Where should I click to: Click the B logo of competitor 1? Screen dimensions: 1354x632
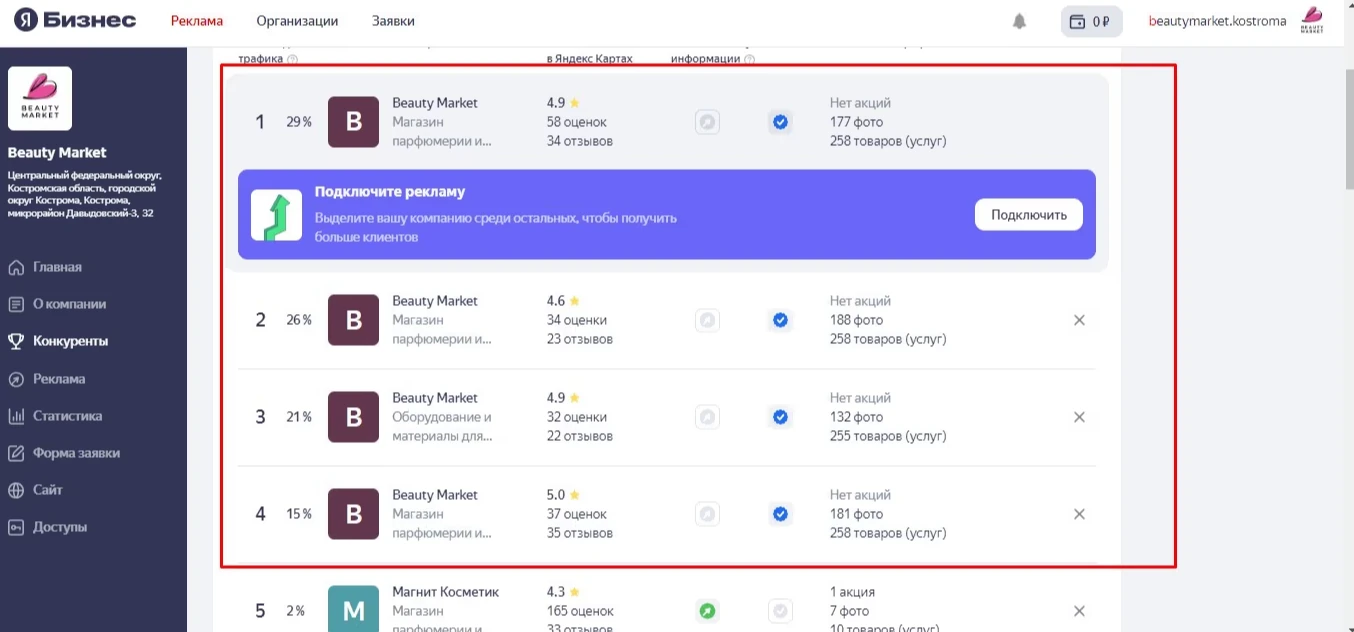pos(353,122)
